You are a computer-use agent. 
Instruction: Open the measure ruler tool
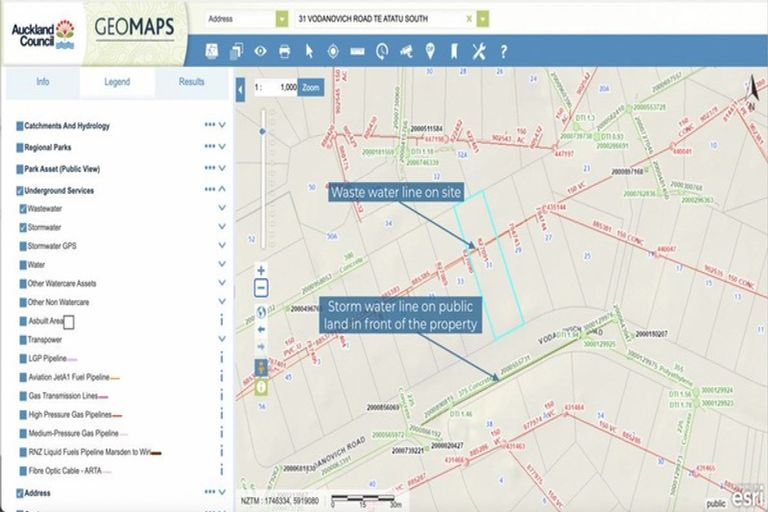[356, 51]
